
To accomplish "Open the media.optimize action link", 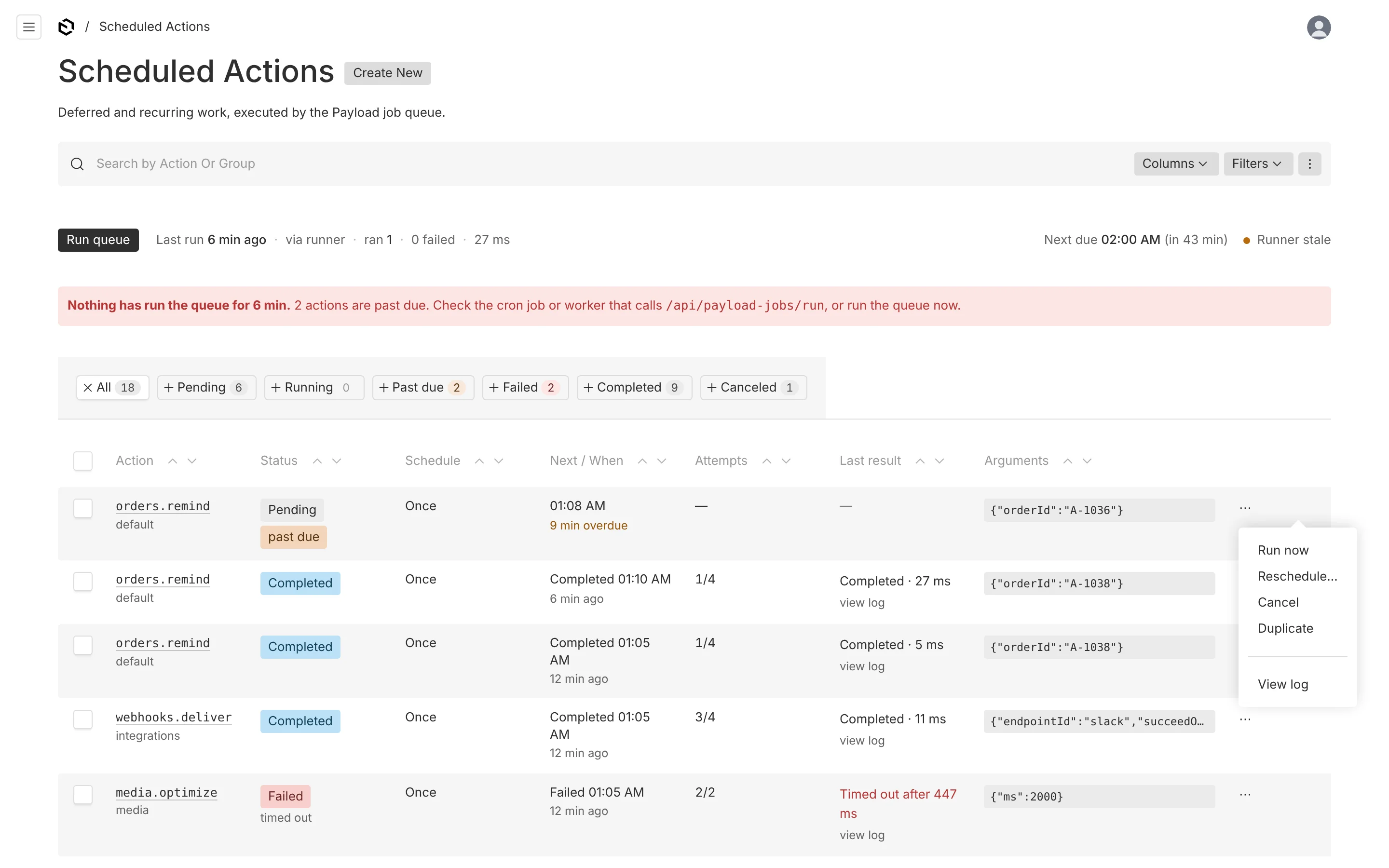I will 166,793.
